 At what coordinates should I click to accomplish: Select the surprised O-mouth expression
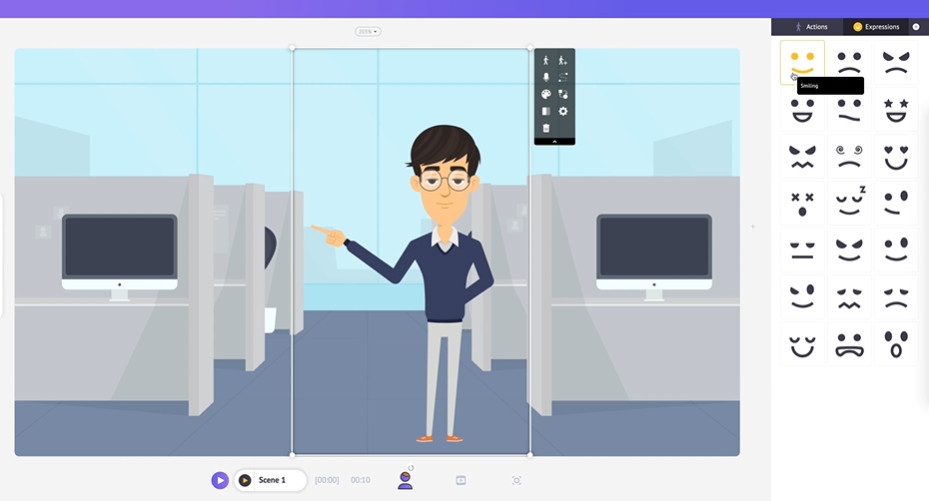coord(896,344)
